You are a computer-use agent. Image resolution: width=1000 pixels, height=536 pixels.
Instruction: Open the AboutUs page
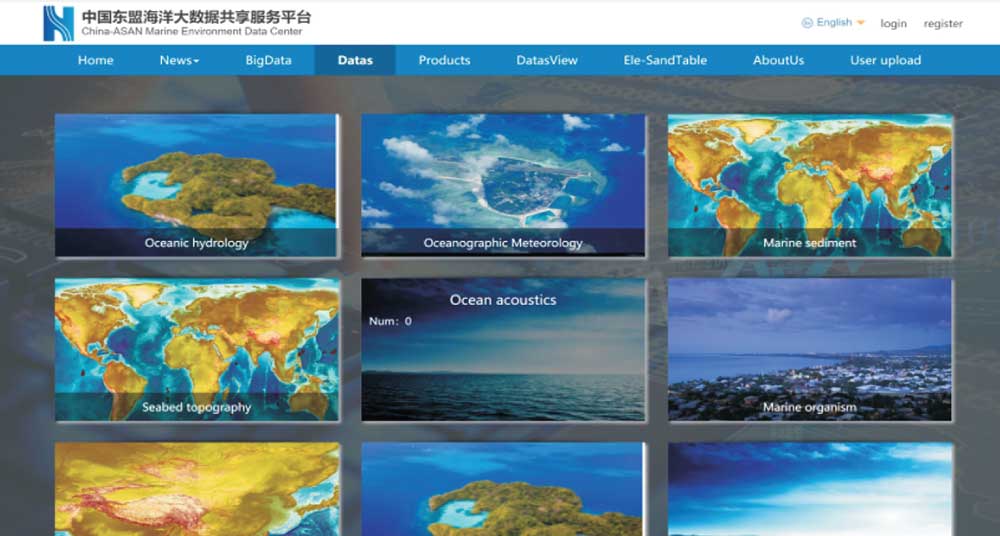click(779, 61)
